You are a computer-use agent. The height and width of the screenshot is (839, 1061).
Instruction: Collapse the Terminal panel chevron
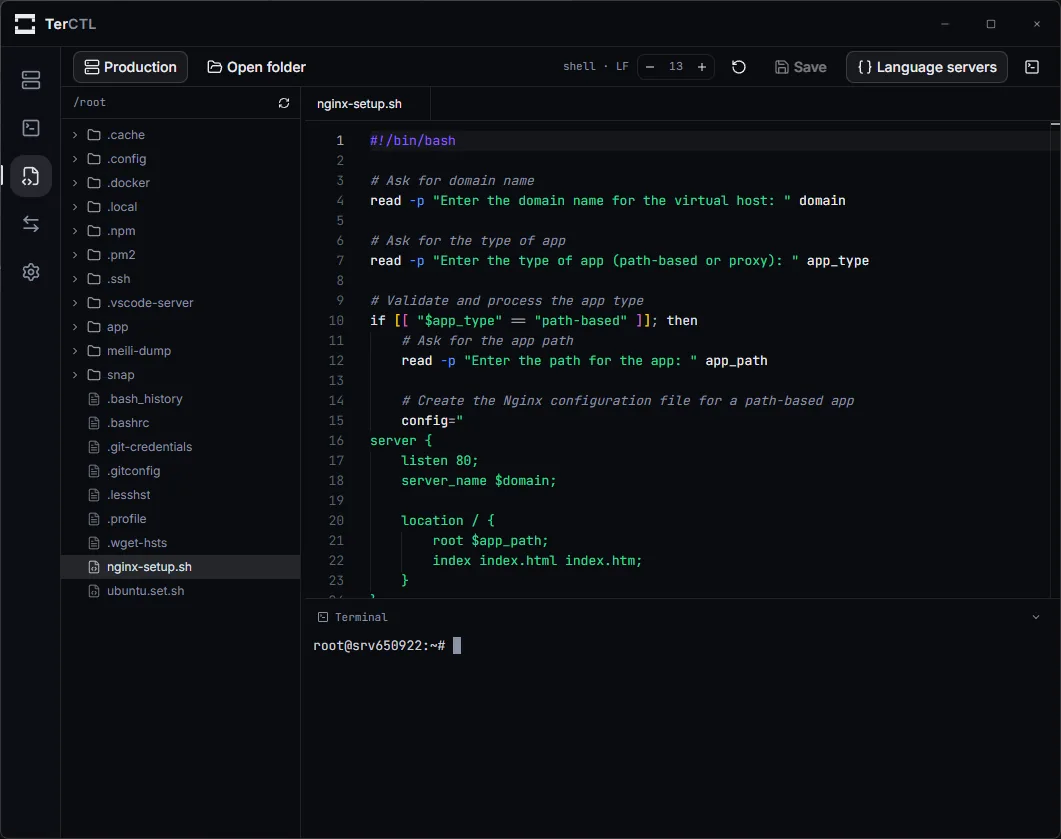point(1035,617)
